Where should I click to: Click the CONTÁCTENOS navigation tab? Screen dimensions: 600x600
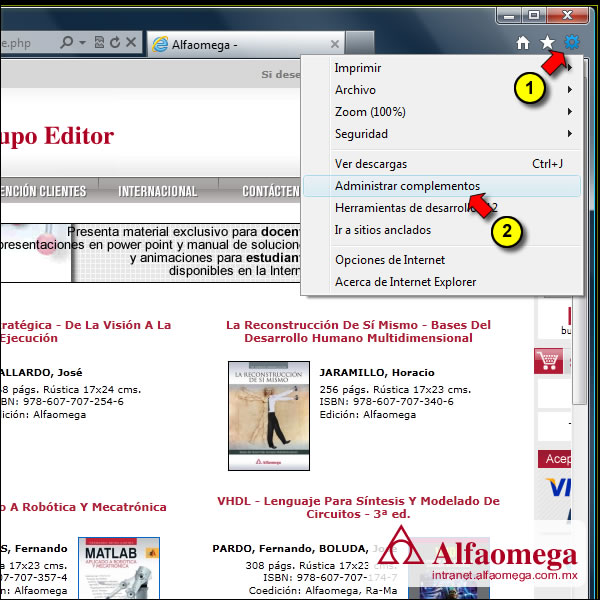click(260, 191)
